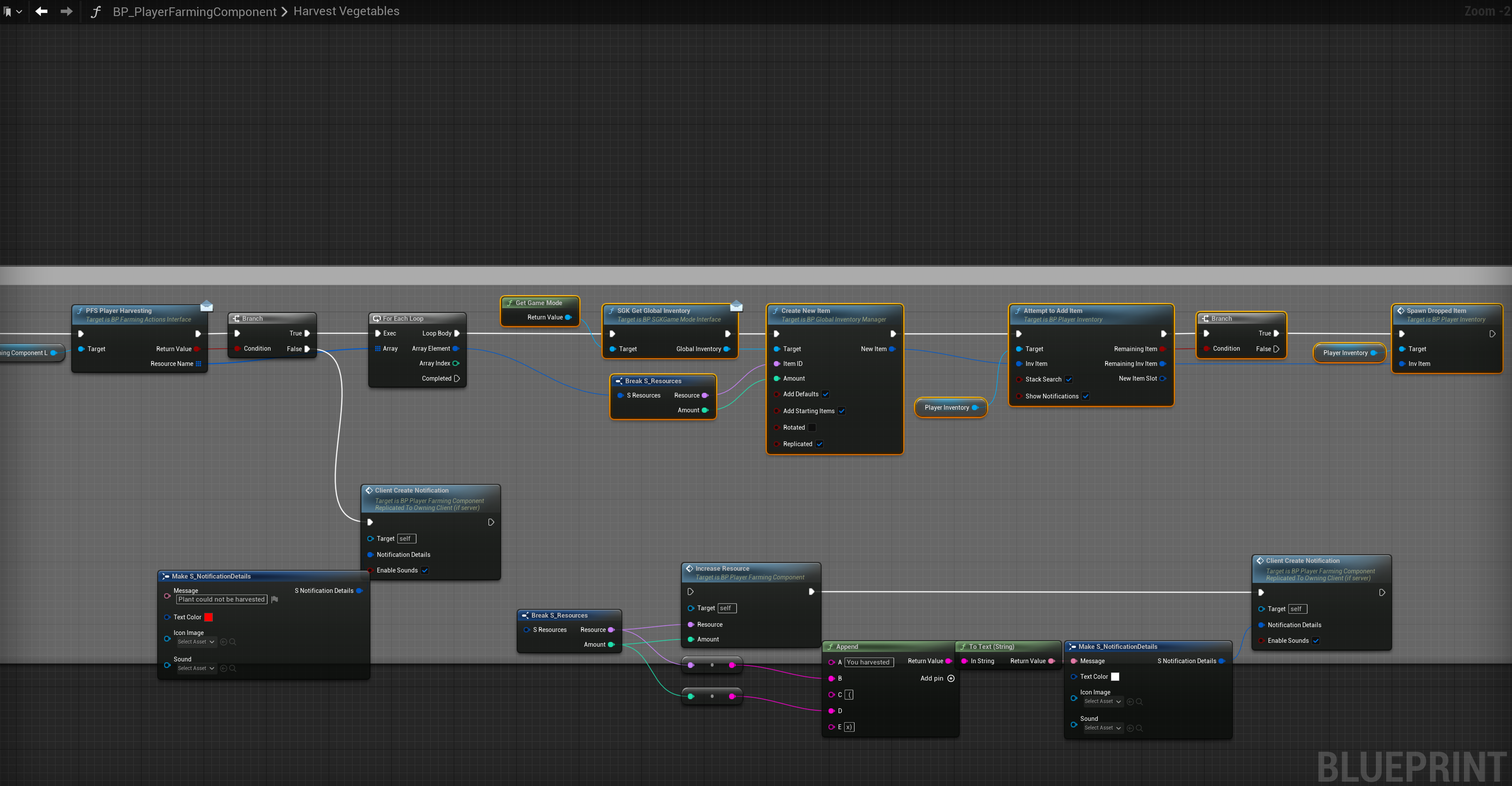This screenshot has height=786, width=1512.
Task: Click the 'You harvested' text field on Append
Action: tap(869, 662)
